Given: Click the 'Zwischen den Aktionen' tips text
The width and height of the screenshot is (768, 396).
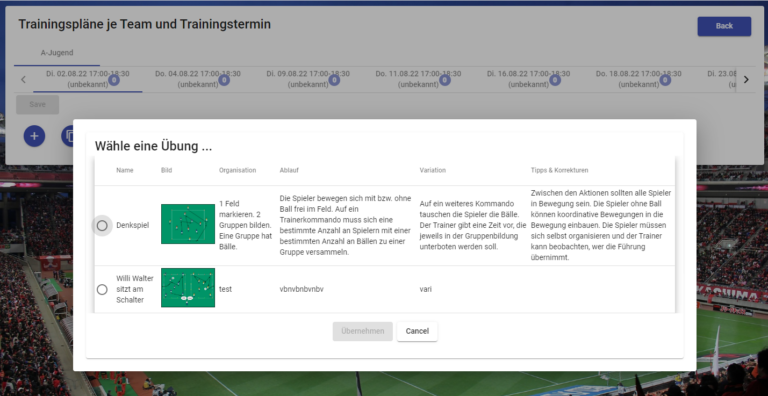Looking at the screenshot, I should 601,225.
